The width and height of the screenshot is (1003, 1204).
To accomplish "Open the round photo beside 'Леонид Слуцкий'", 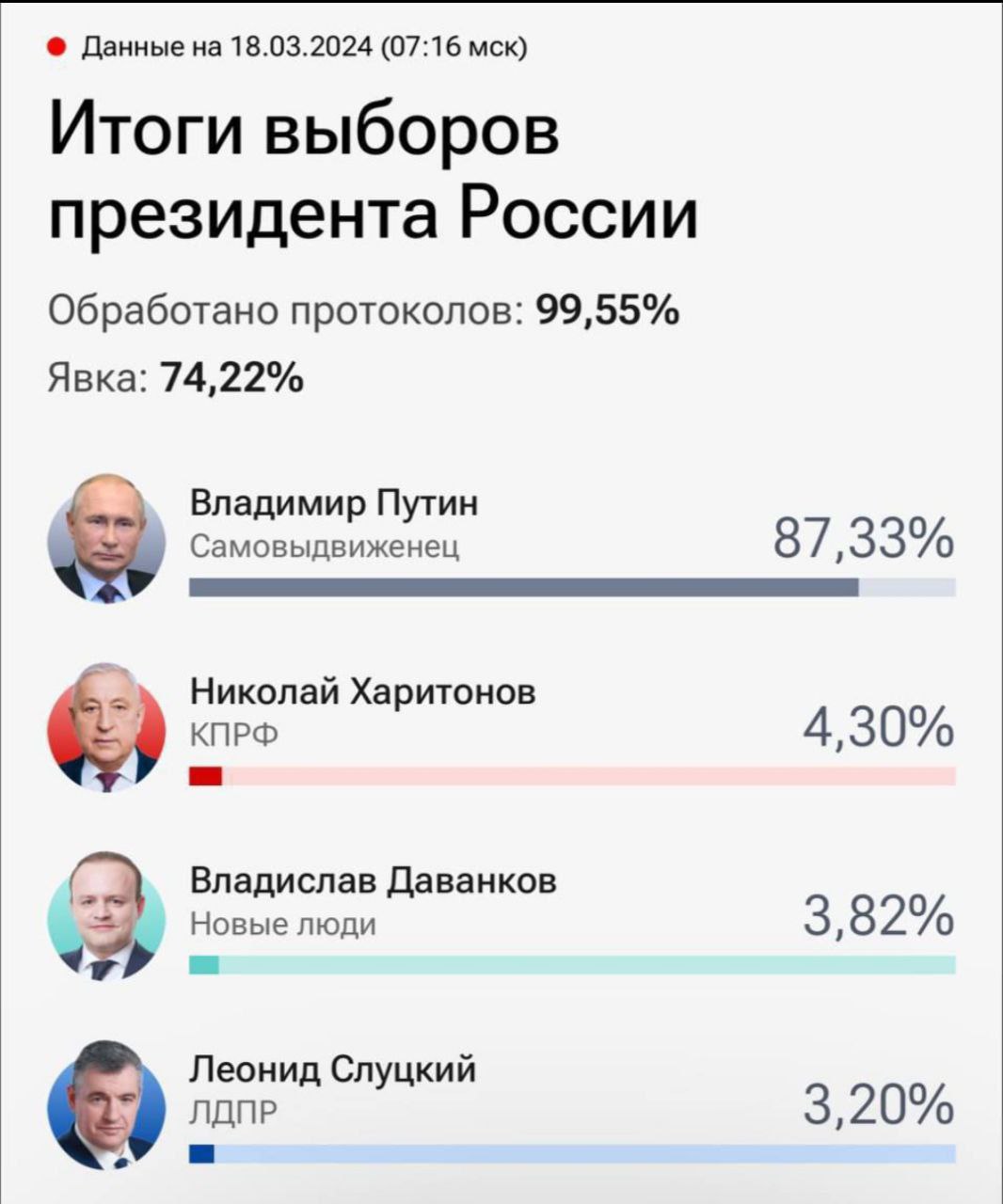I will pos(105,1104).
